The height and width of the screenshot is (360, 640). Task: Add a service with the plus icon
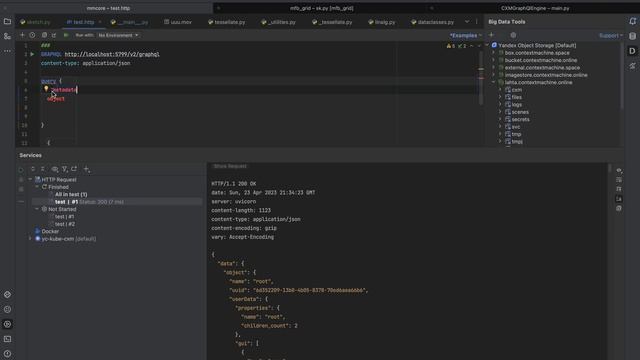coord(87,169)
